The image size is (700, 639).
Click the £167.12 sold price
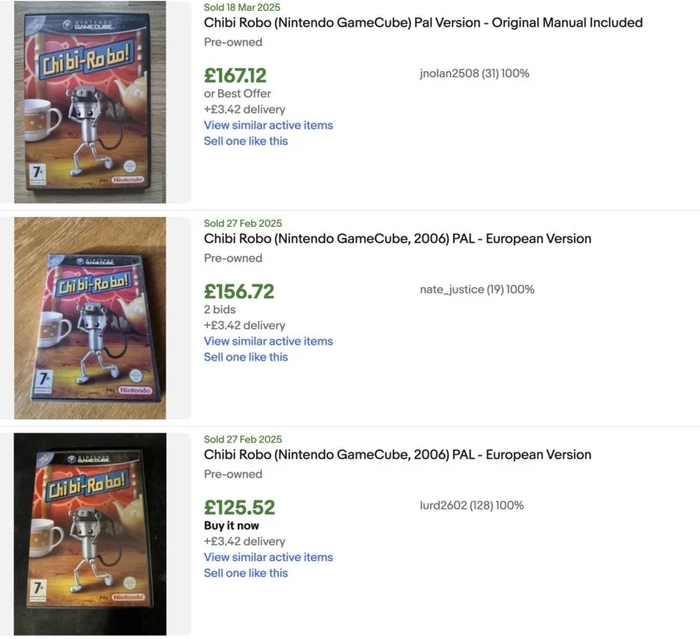coord(235,75)
